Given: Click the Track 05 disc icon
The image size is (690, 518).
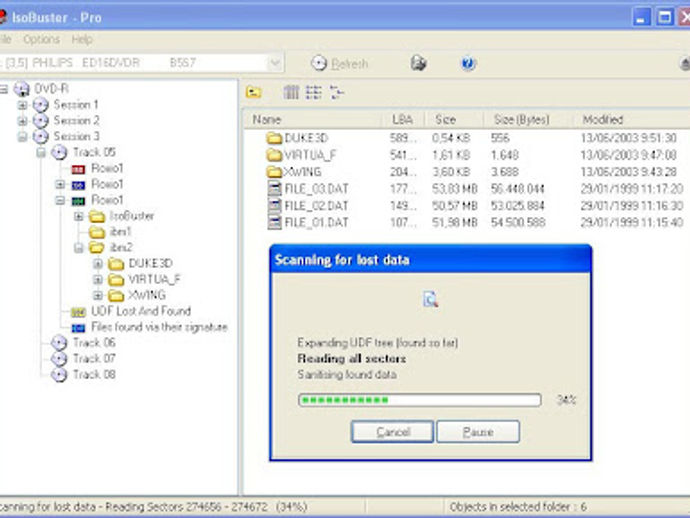Looking at the screenshot, I should (59, 153).
